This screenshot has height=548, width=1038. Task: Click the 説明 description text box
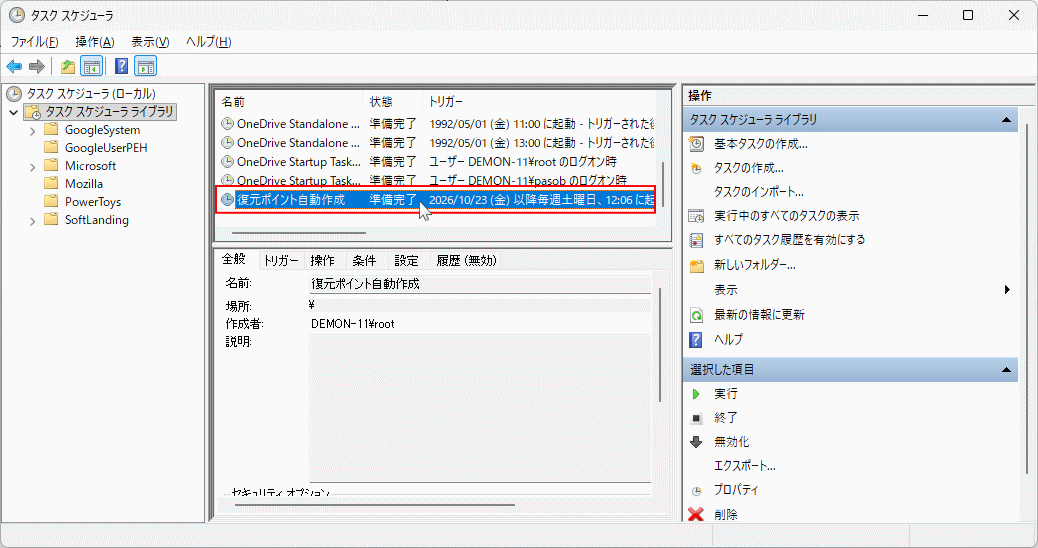click(x=481, y=408)
